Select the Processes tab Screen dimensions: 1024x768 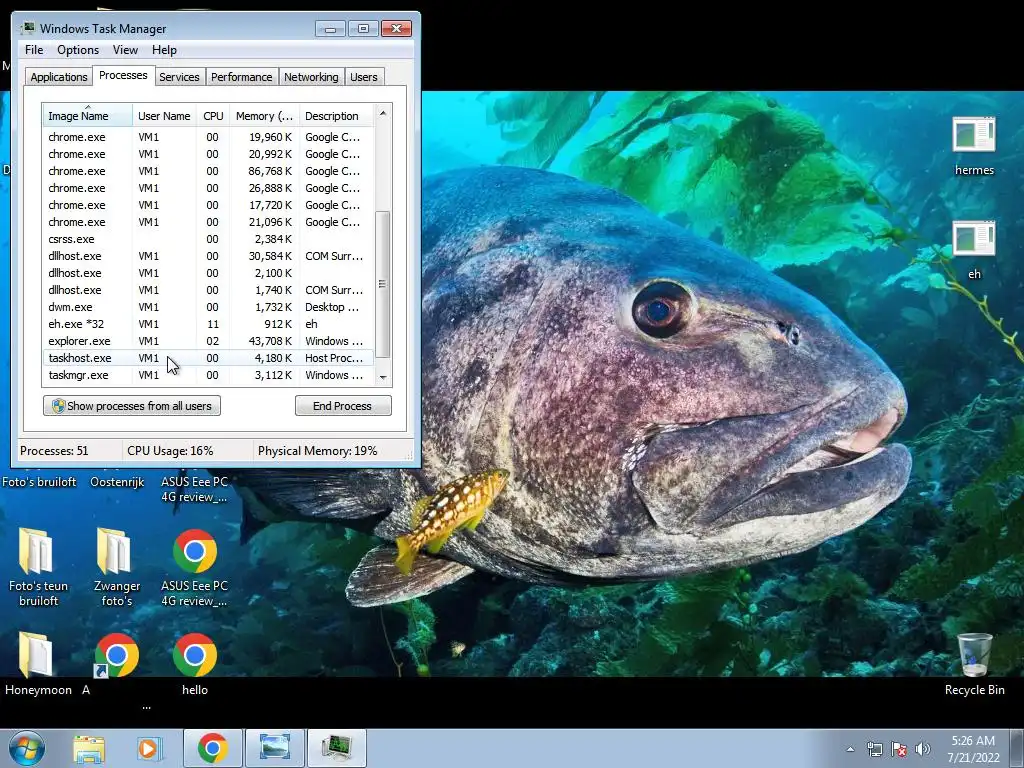pyautogui.click(x=123, y=75)
